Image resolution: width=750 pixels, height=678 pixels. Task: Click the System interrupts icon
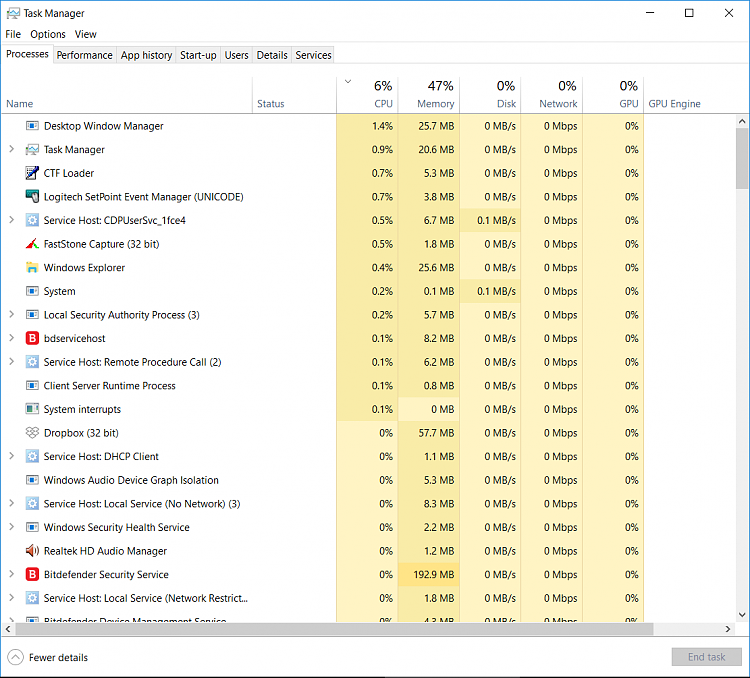(x=32, y=409)
